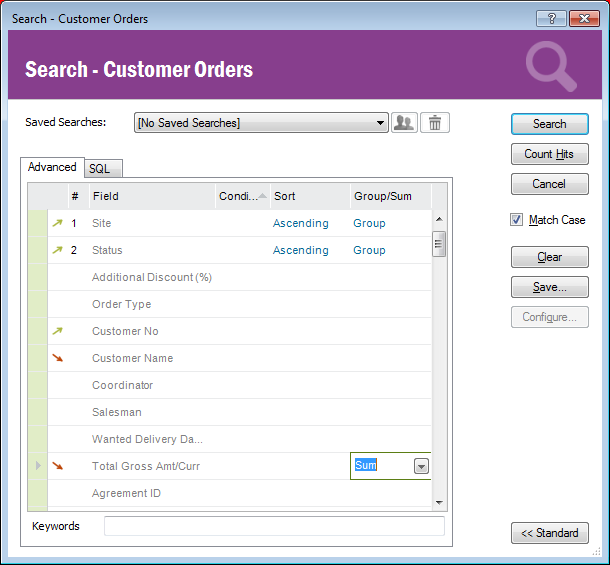Expand the Sum dropdown for Total Gross Amt/Curr
610x565 pixels.
(x=421, y=466)
